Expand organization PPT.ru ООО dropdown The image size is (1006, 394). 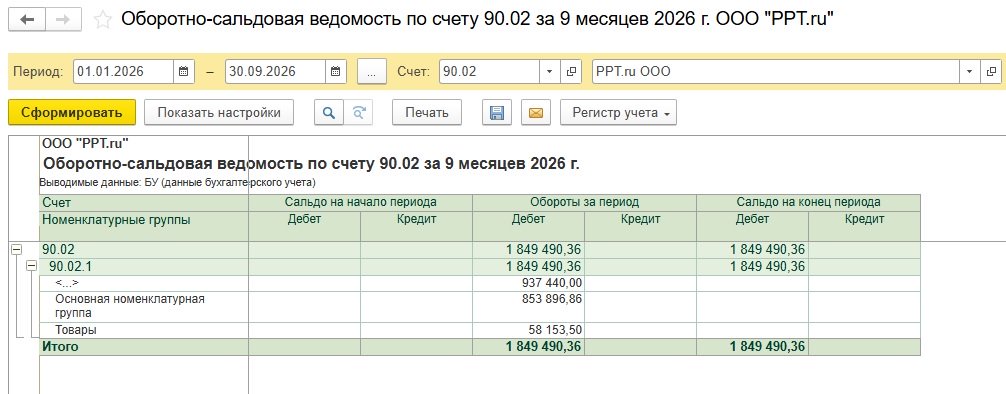[x=969, y=71]
